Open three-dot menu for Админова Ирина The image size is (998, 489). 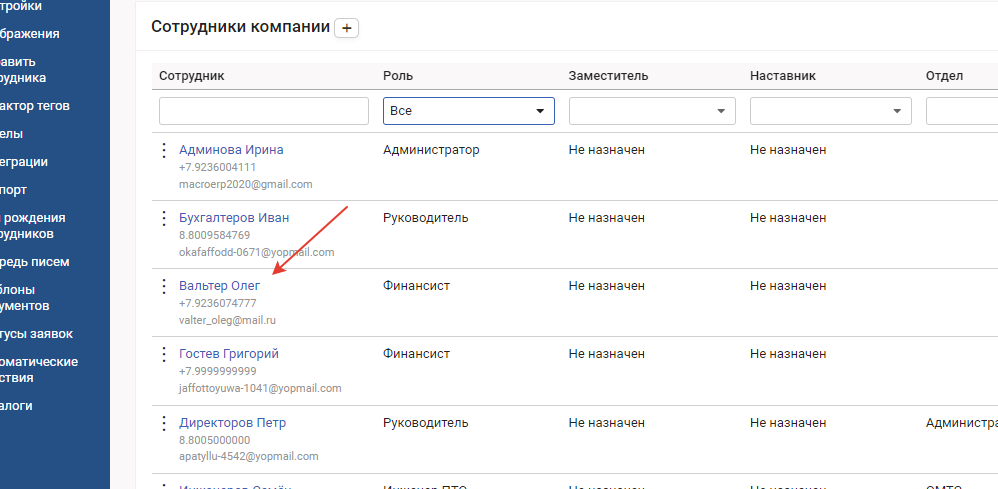point(163,150)
